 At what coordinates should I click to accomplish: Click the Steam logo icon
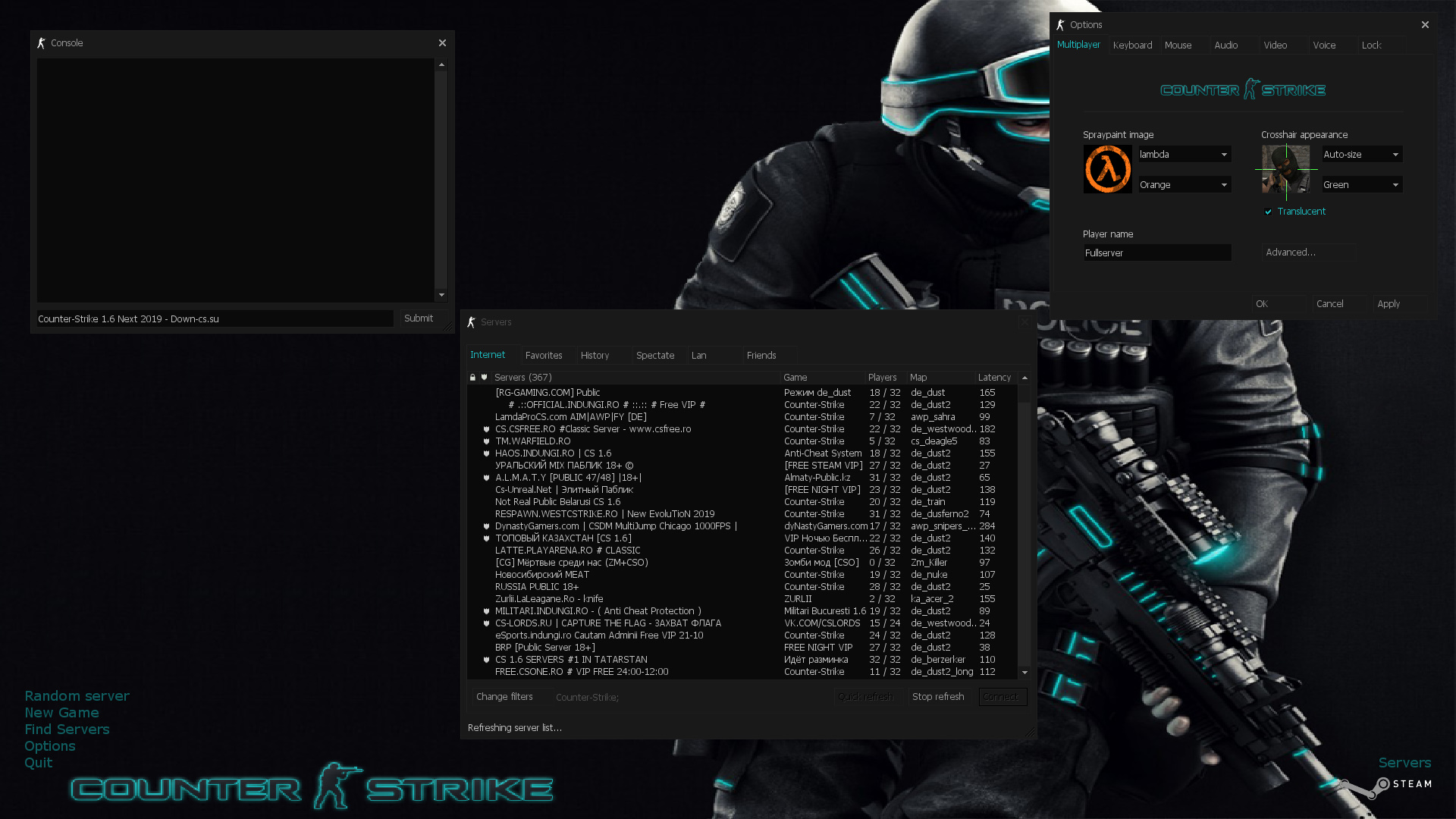(1383, 784)
